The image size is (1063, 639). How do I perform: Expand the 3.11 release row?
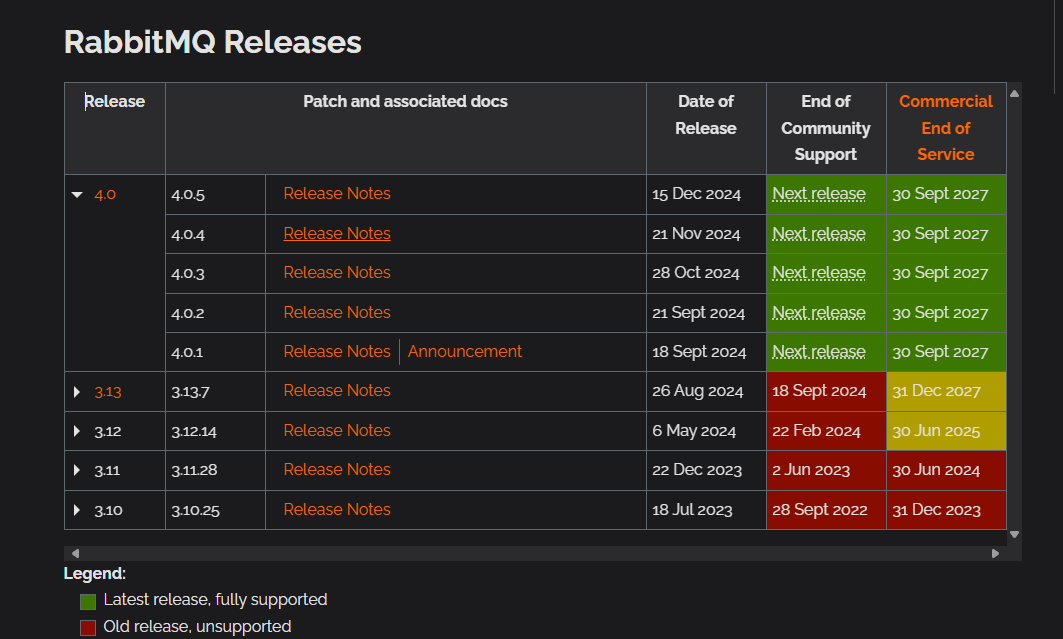(x=77, y=470)
